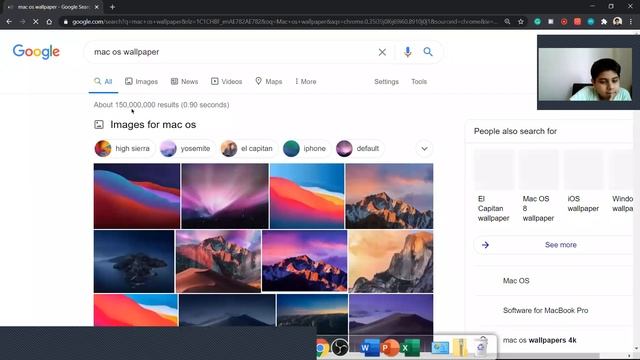Open the Big Sur dark red wave wallpaper thumbnail
This screenshot has height=360, width=640.
[x=137, y=196]
